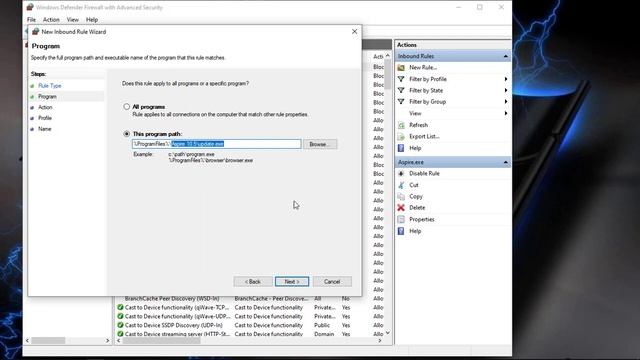Screen dimensions: 640x360
Task: Click the Properties action label
Action: point(422,219)
